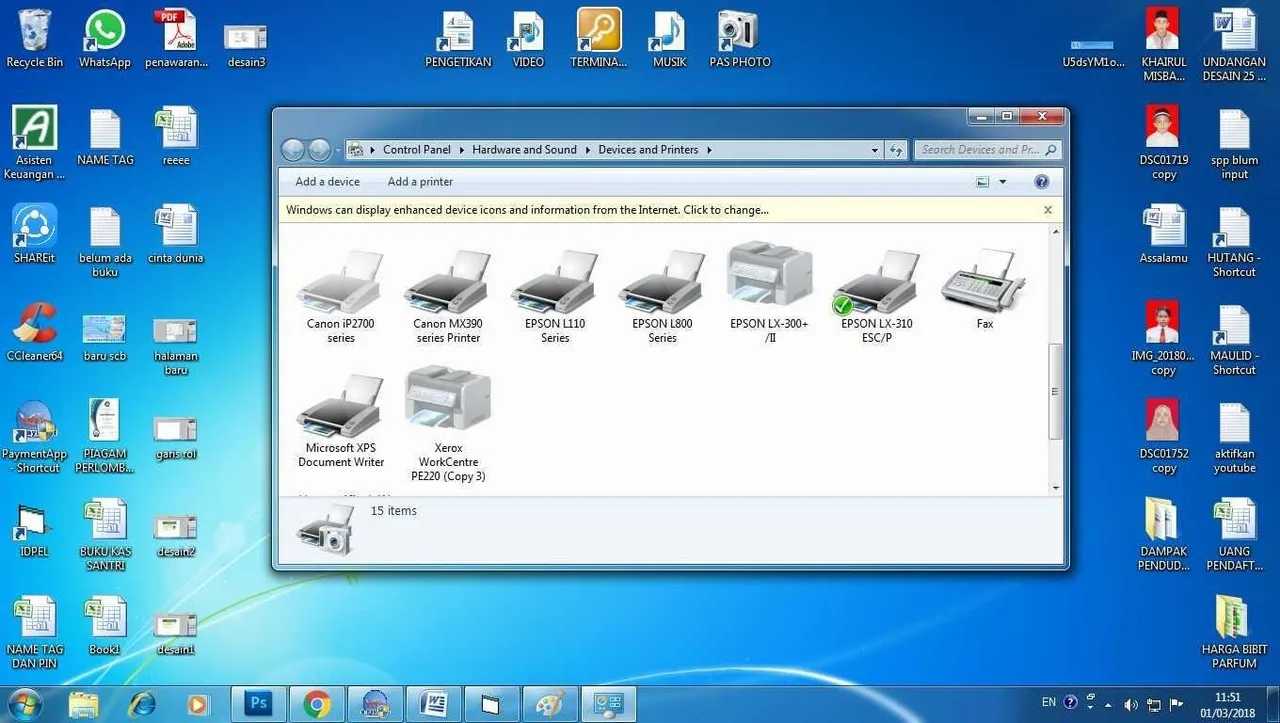
Task: Select the BUKU KAS SANTRI file
Action: click(105, 535)
